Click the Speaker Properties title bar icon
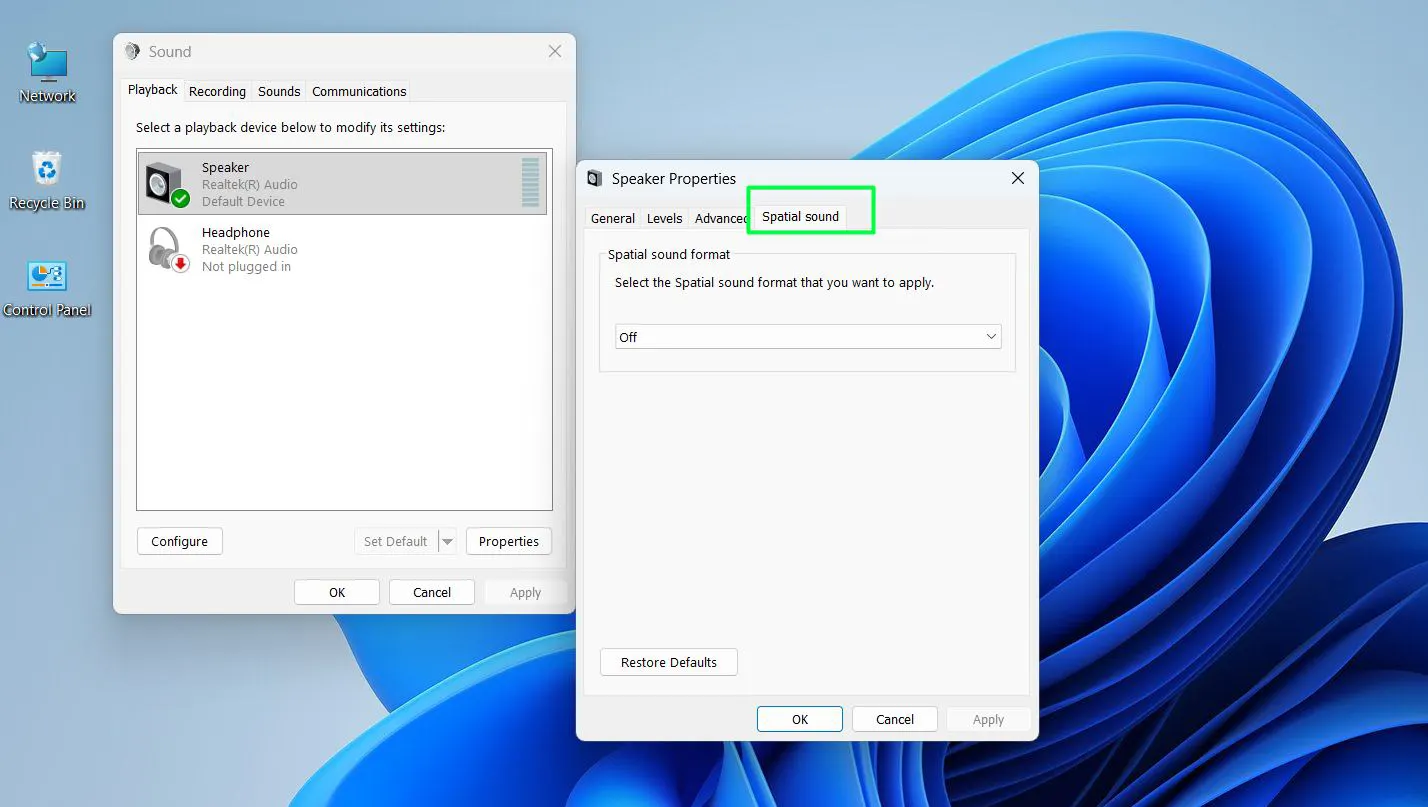The width and height of the screenshot is (1428, 807). click(x=595, y=179)
